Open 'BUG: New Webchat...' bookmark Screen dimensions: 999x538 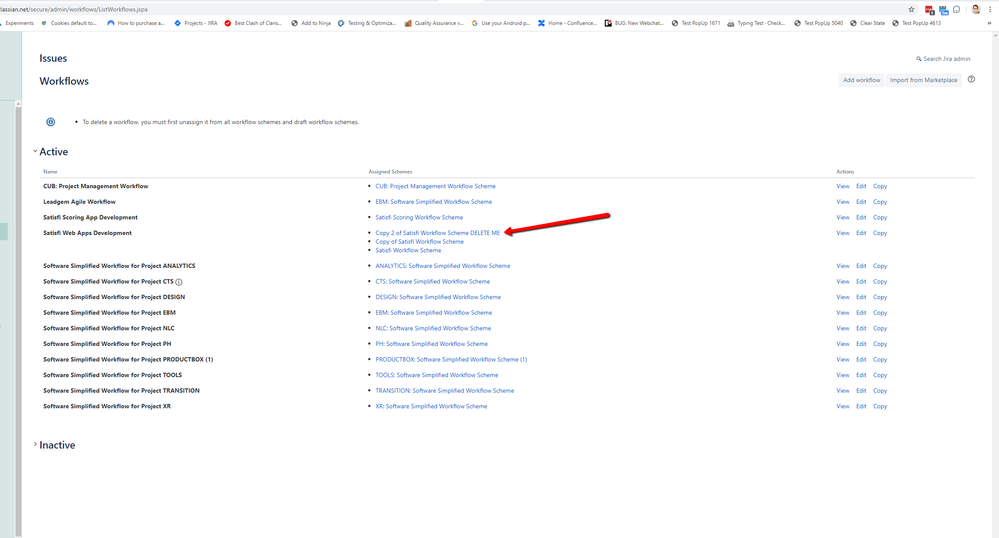[634, 23]
